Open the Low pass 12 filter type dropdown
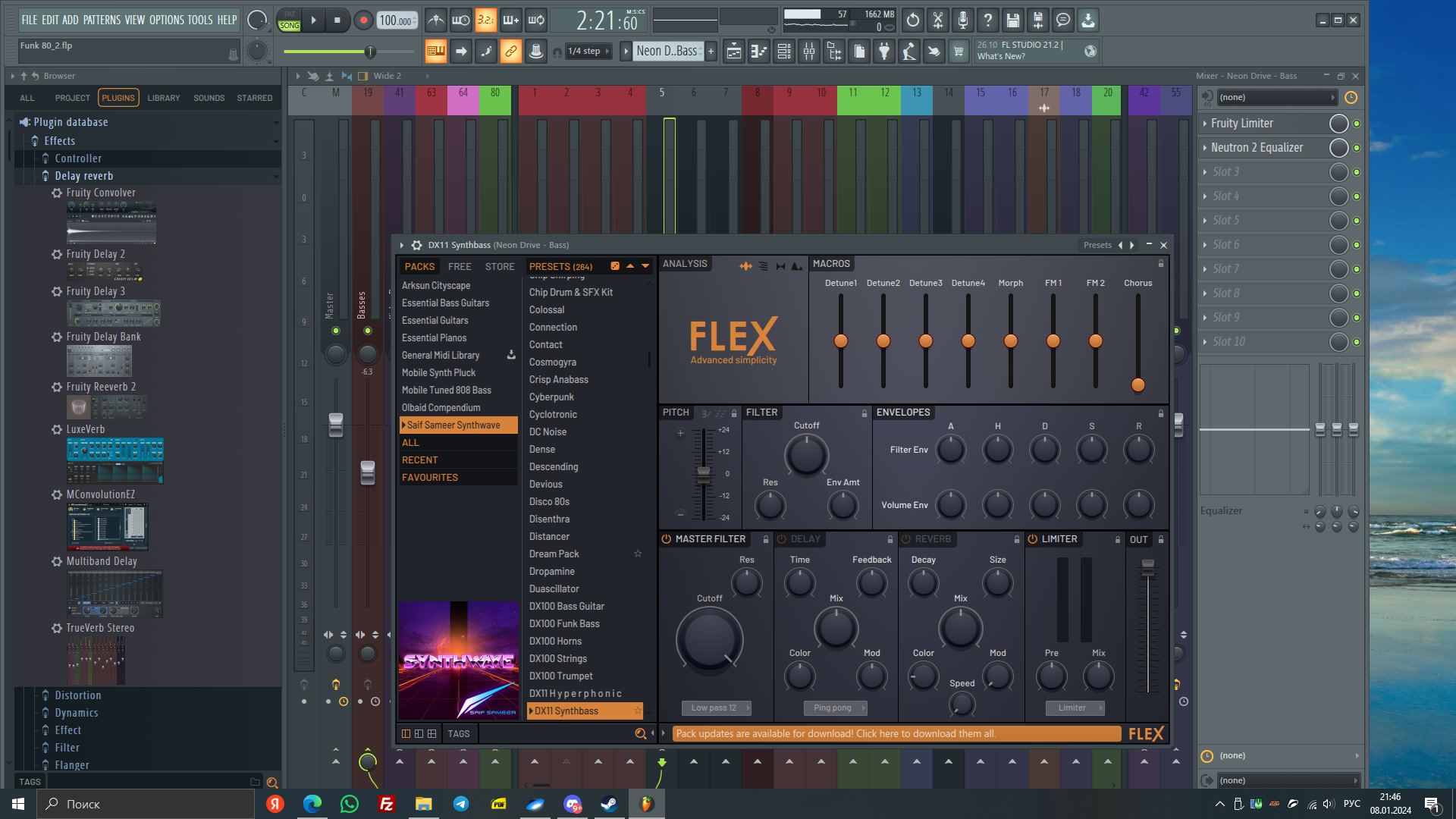1456x819 pixels. 716,708
